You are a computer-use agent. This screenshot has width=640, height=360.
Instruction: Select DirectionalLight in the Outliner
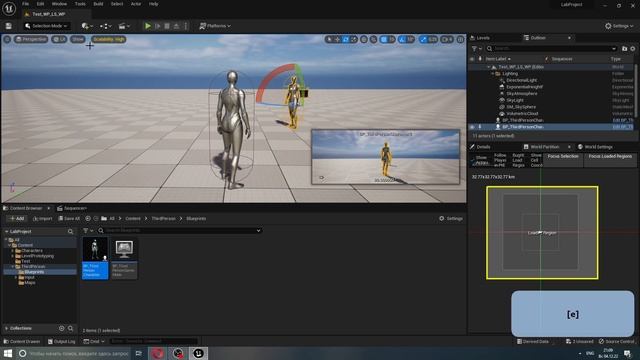pos(521,80)
